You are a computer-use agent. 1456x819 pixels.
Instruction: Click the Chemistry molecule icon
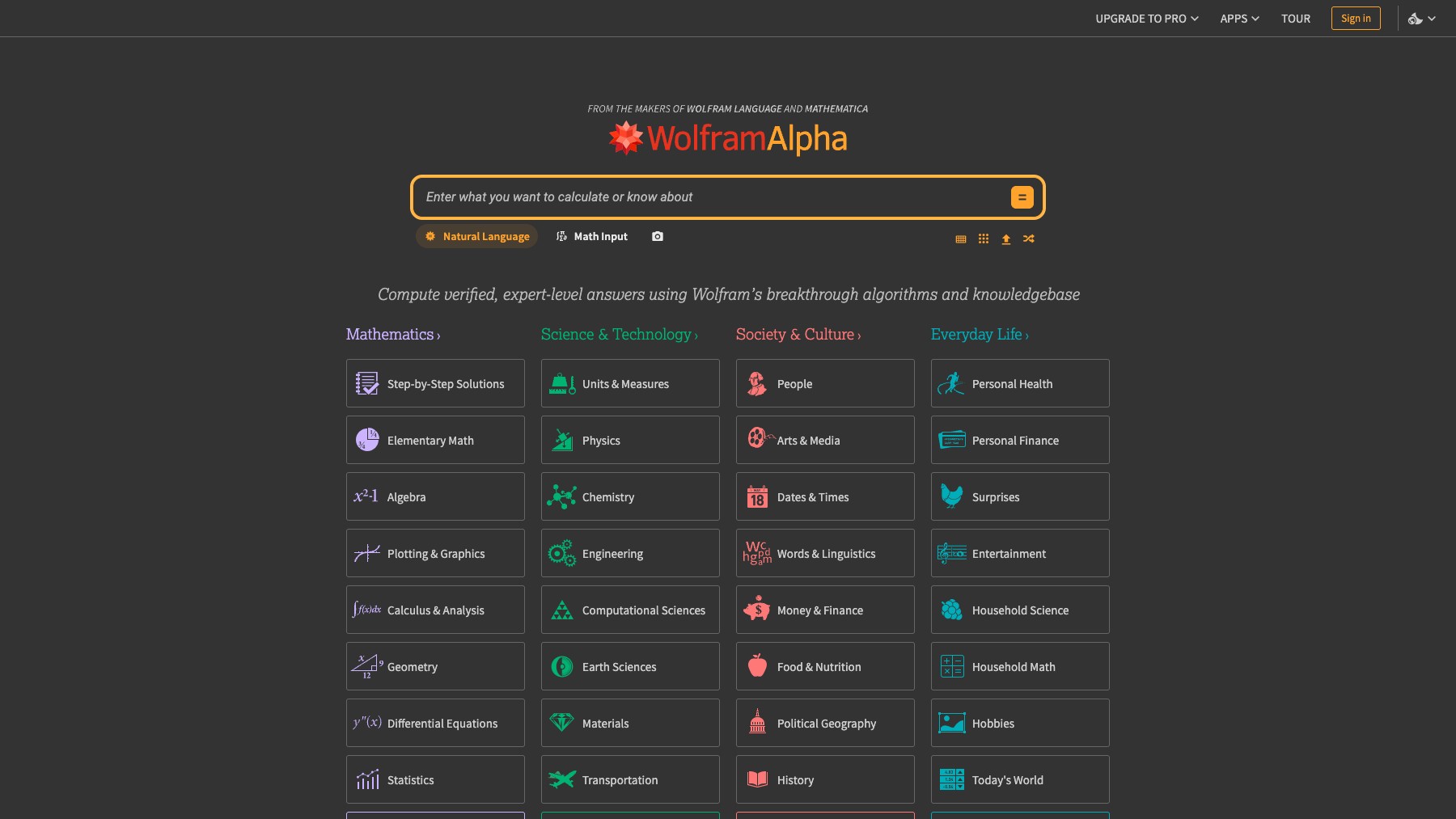click(561, 496)
